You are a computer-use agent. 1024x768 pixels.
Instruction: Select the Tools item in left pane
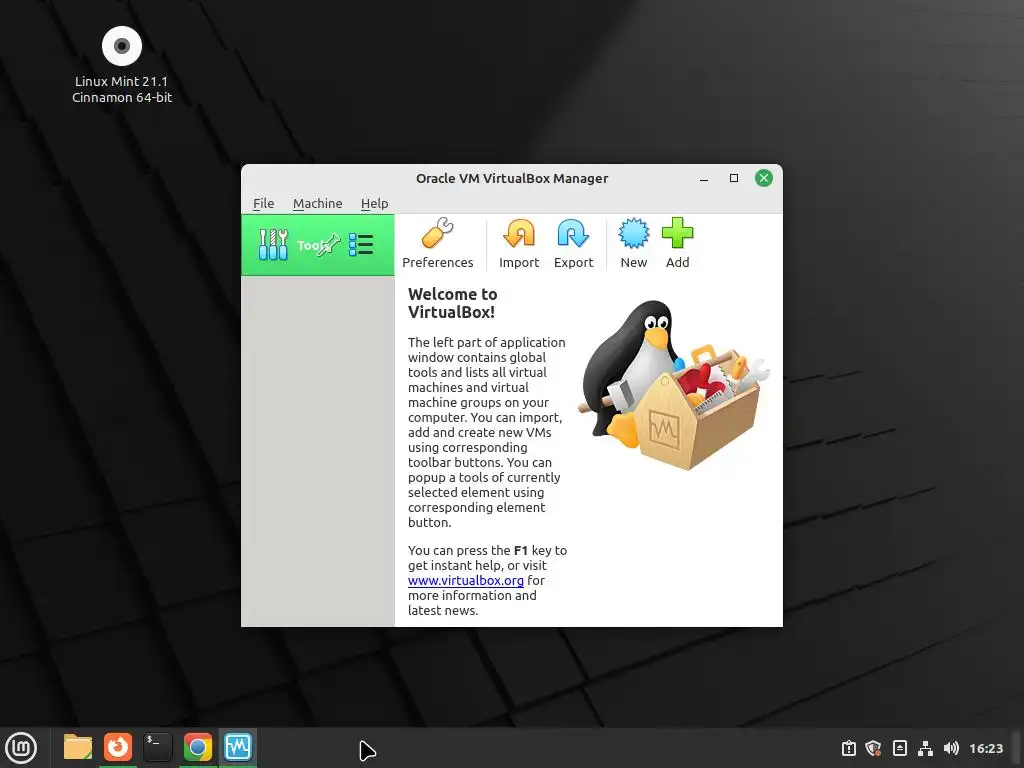pos(317,245)
